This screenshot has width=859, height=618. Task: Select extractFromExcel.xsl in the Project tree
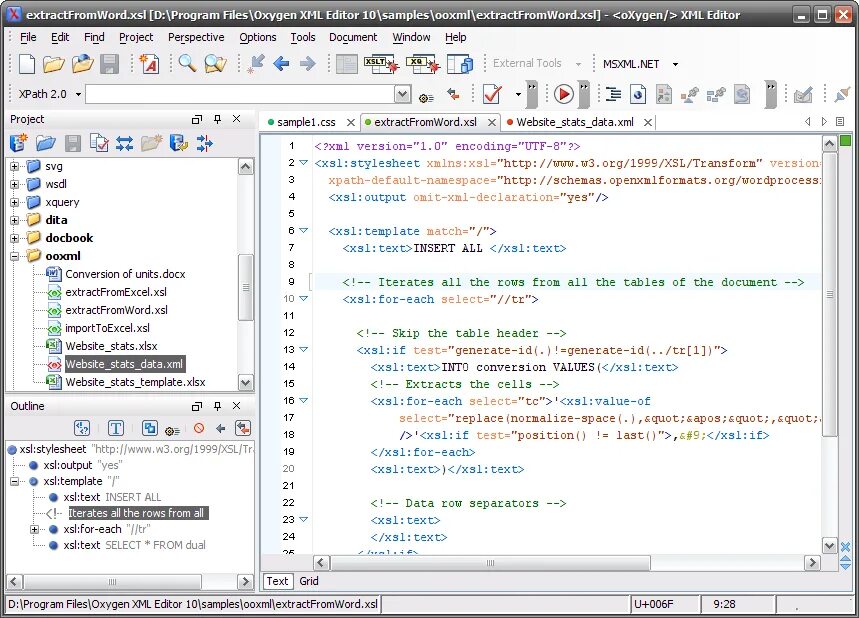tap(116, 292)
